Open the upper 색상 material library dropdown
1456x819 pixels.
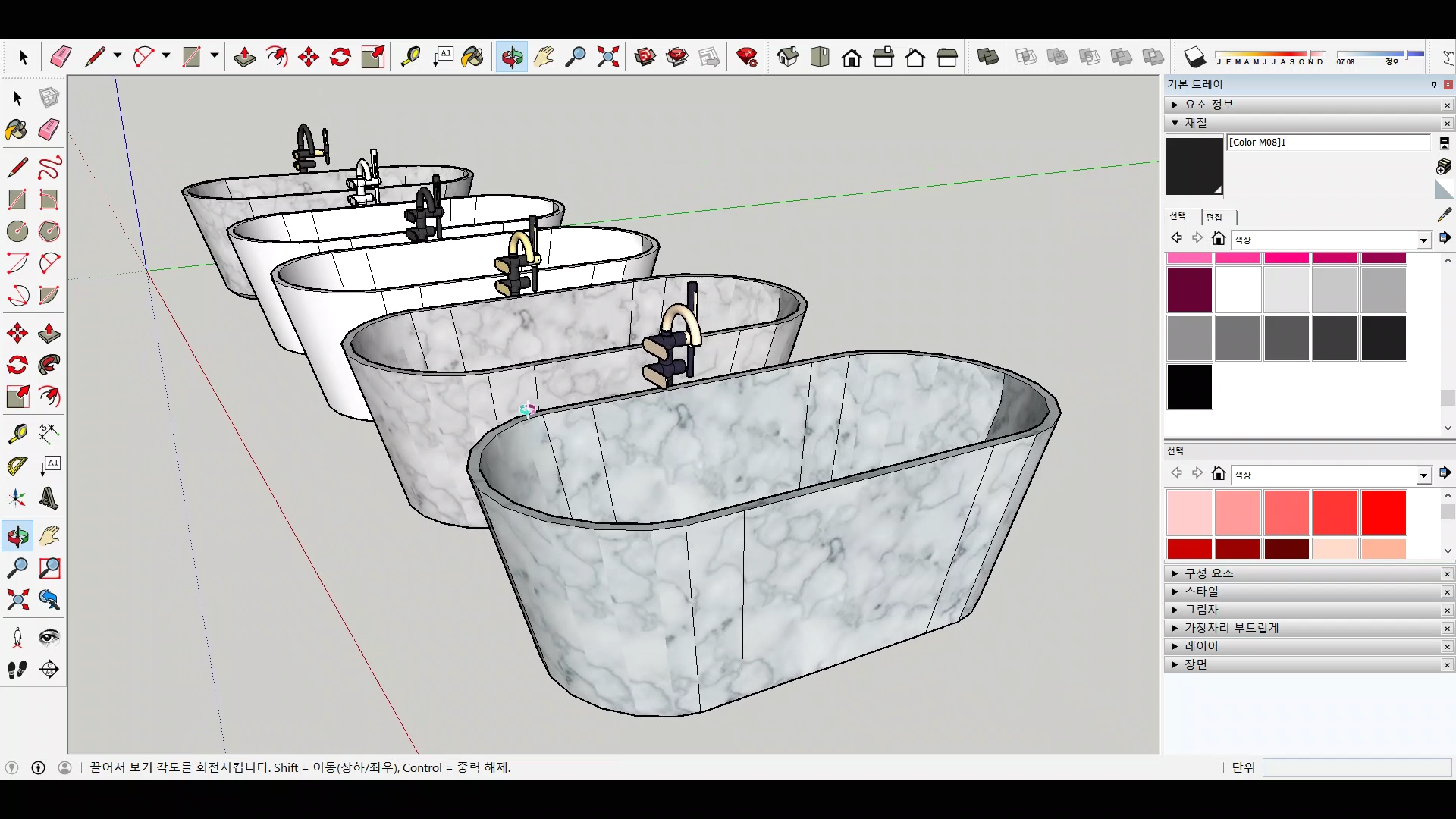tap(1423, 240)
